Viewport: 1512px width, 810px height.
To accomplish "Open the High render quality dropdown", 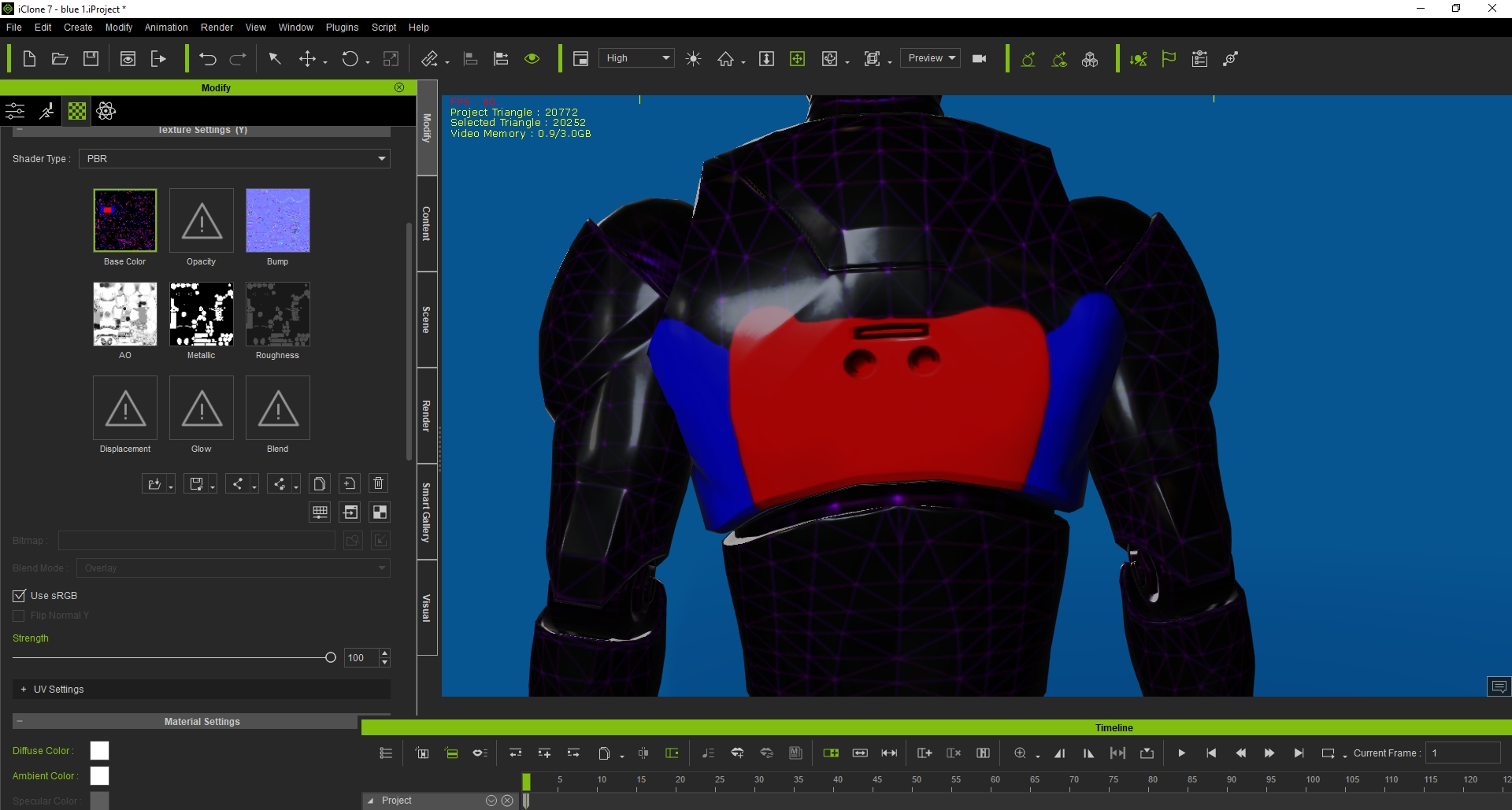I will pyautogui.click(x=637, y=58).
